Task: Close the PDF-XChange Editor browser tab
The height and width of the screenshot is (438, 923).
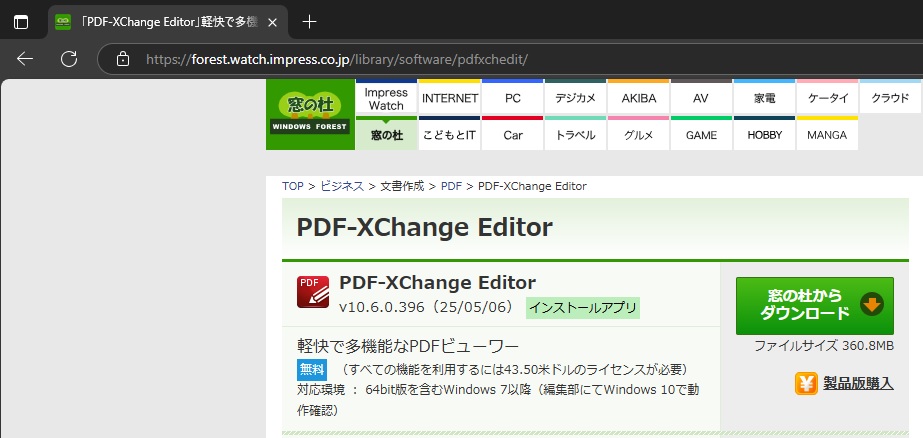Action: tap(272, 22)
